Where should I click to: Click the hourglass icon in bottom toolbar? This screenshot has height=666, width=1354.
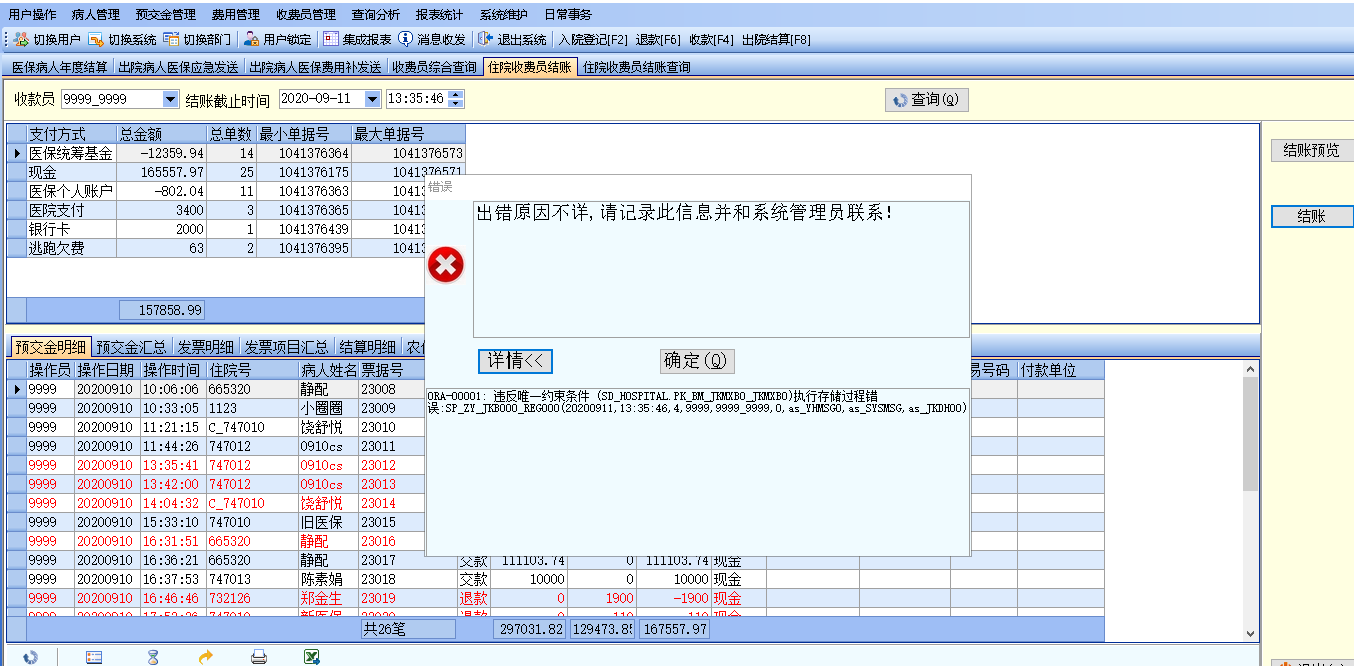click(x=153, y=657)
